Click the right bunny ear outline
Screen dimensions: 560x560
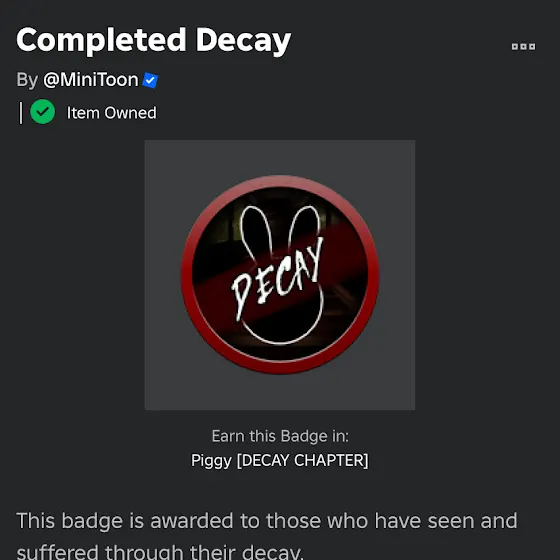click(x=304, y=227)
